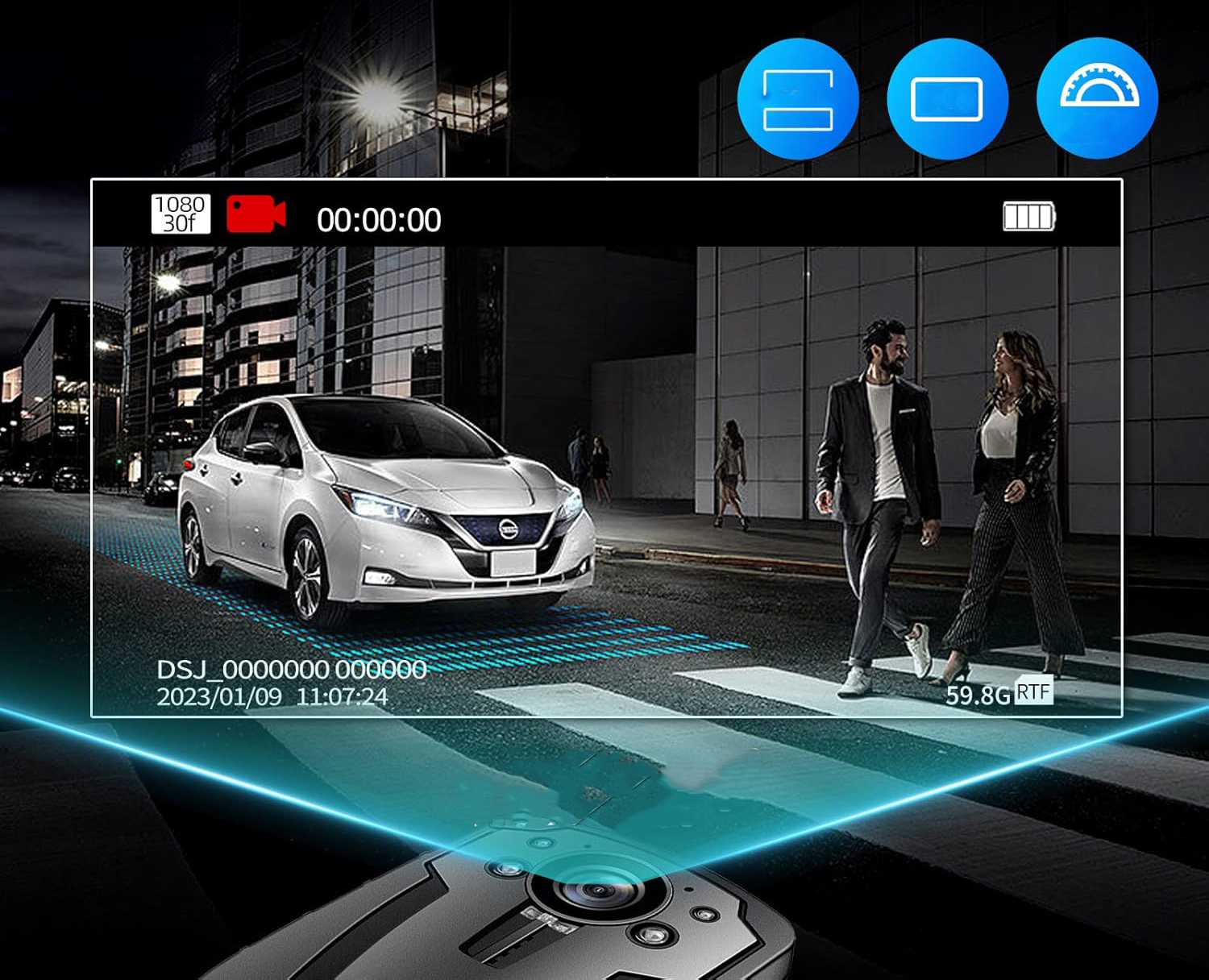Click the main camera lens at bottom
The image size is (1209, 980).
click(x=597, y=891)
